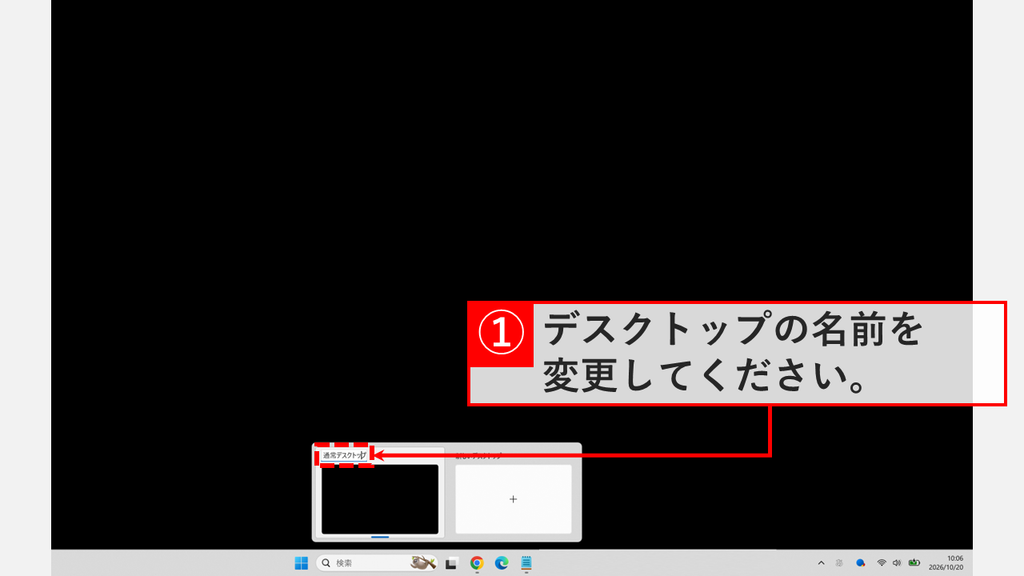The image size is (1024, 576).
Task: Click the taskbar search box labeled 検索
Action: click(377, 563)
